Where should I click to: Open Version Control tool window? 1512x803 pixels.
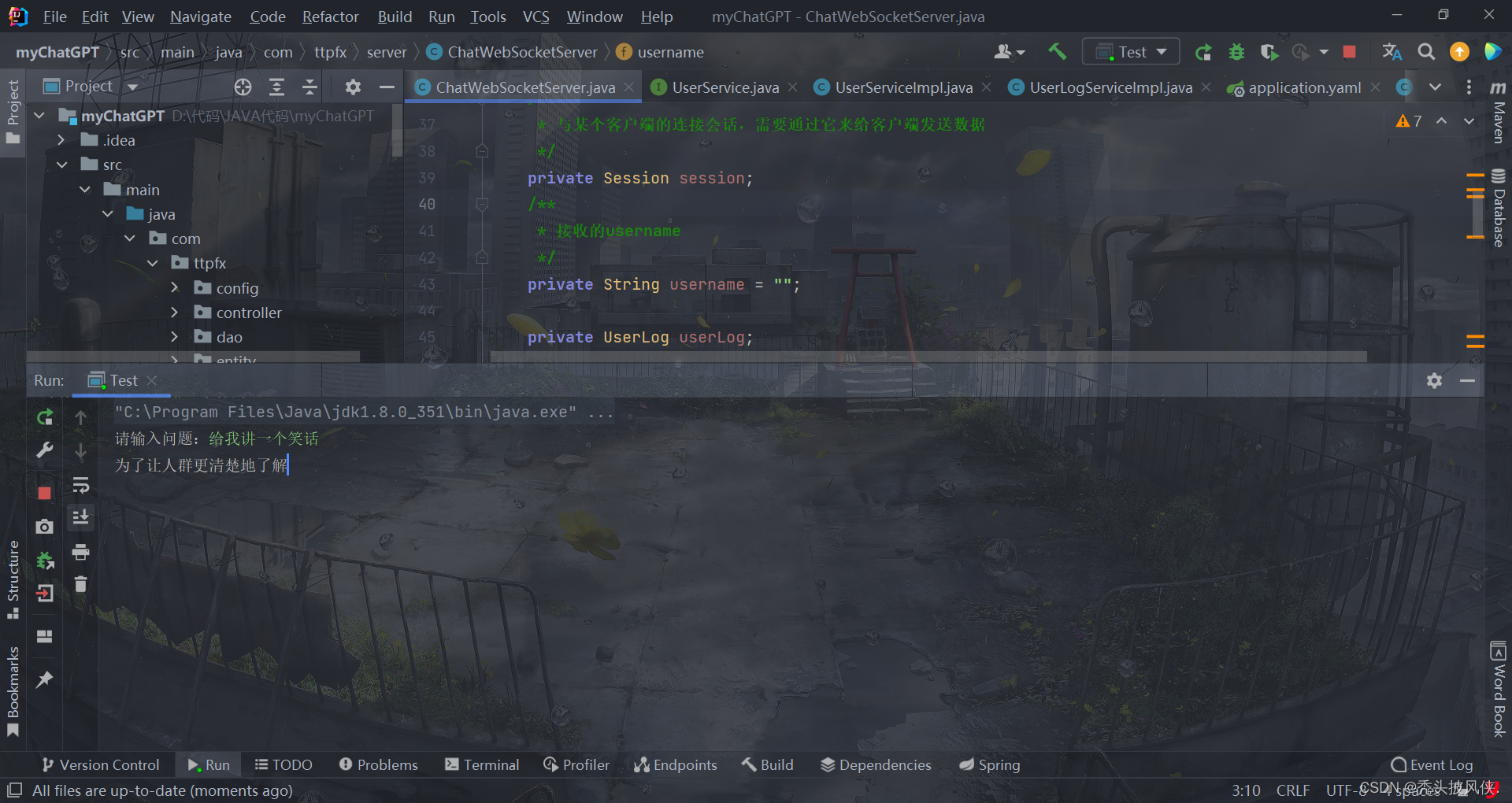coord(101,764)
